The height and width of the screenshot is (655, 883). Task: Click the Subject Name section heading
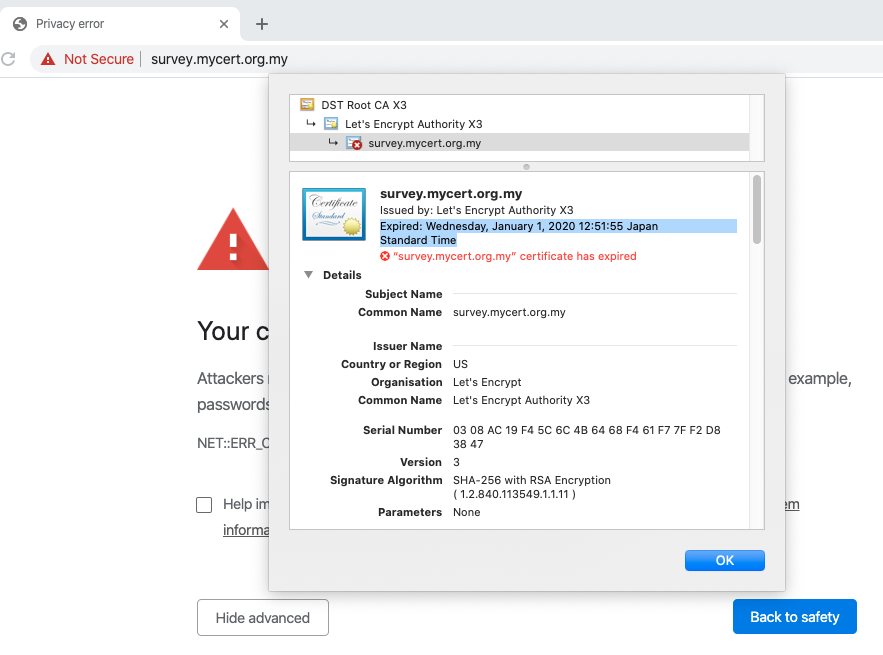pyautogui.click(x=404, y=294)
